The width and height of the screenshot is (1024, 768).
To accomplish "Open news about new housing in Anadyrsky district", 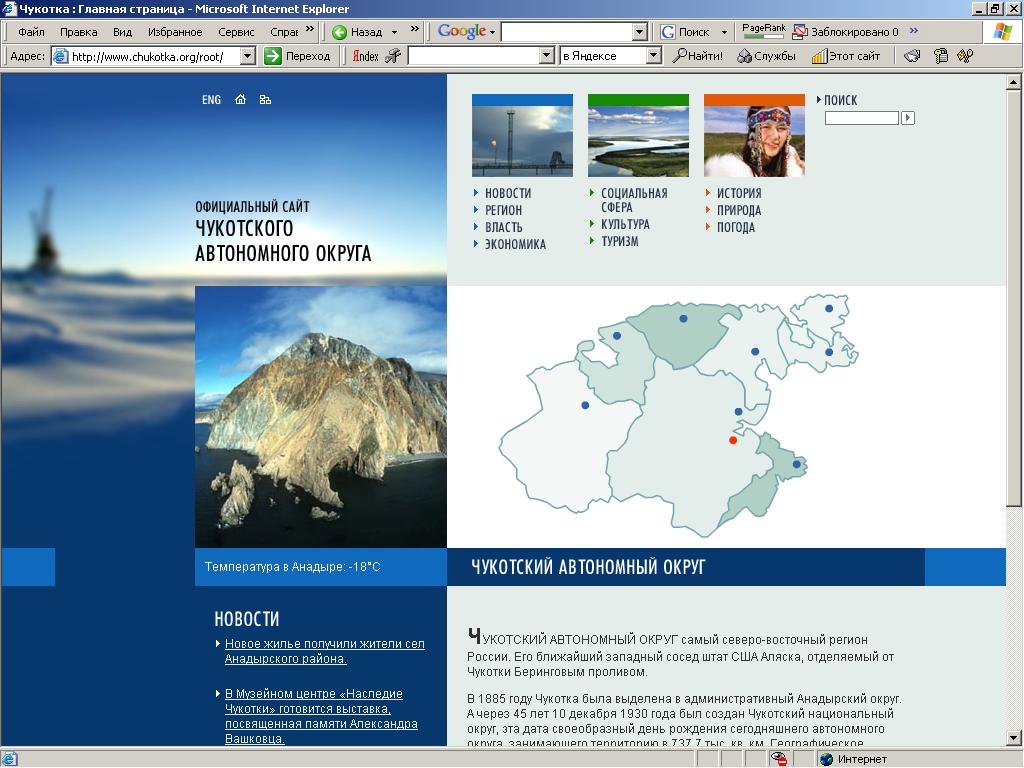I will pyautogui.click(x=325, y=651).
